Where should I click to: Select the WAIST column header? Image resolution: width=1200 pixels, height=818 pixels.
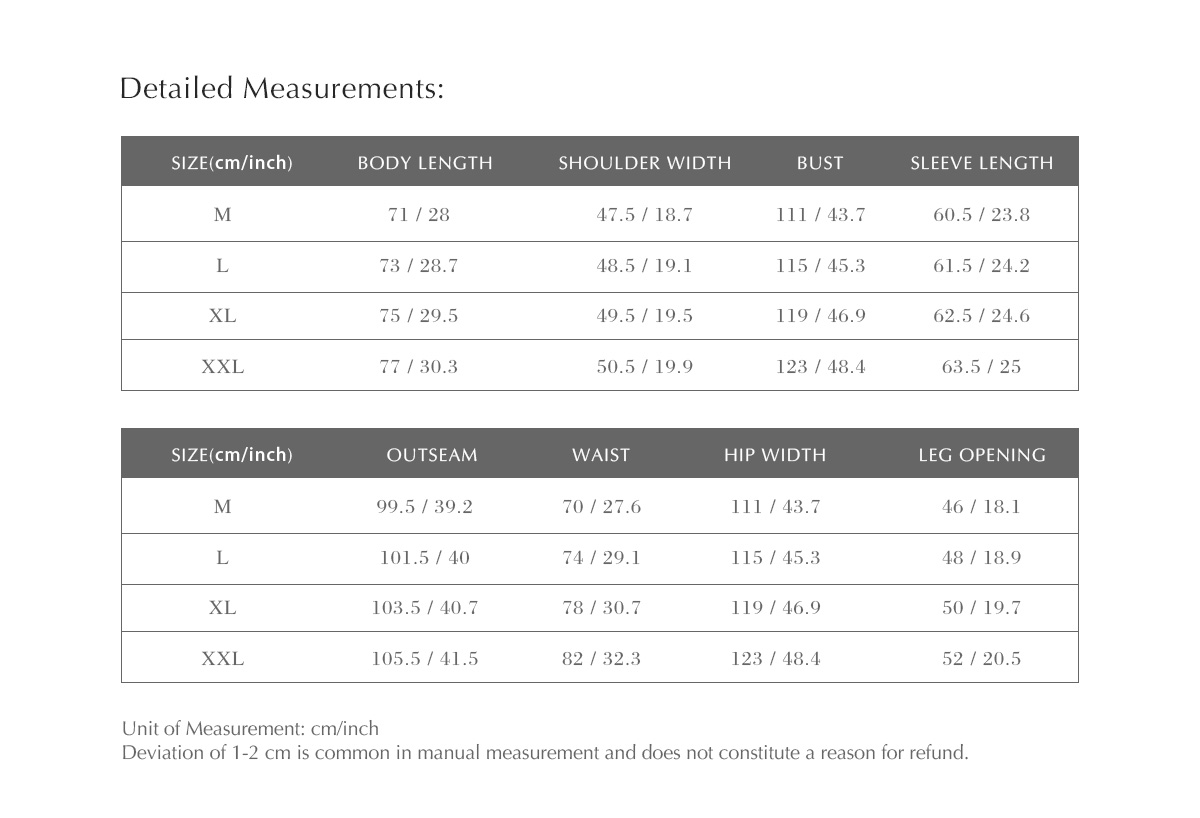coord(601,455)
